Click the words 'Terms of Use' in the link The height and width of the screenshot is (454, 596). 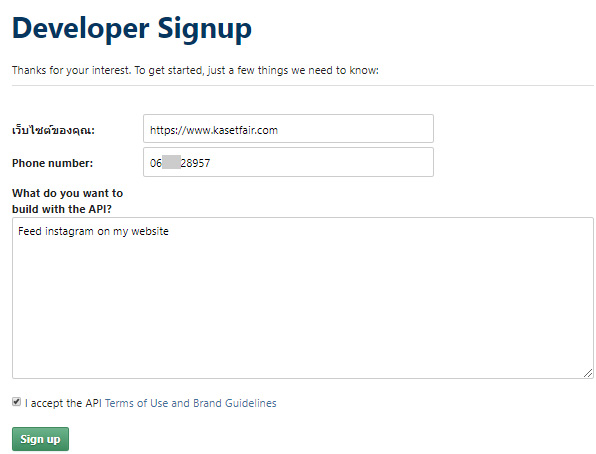click(136, 403)
